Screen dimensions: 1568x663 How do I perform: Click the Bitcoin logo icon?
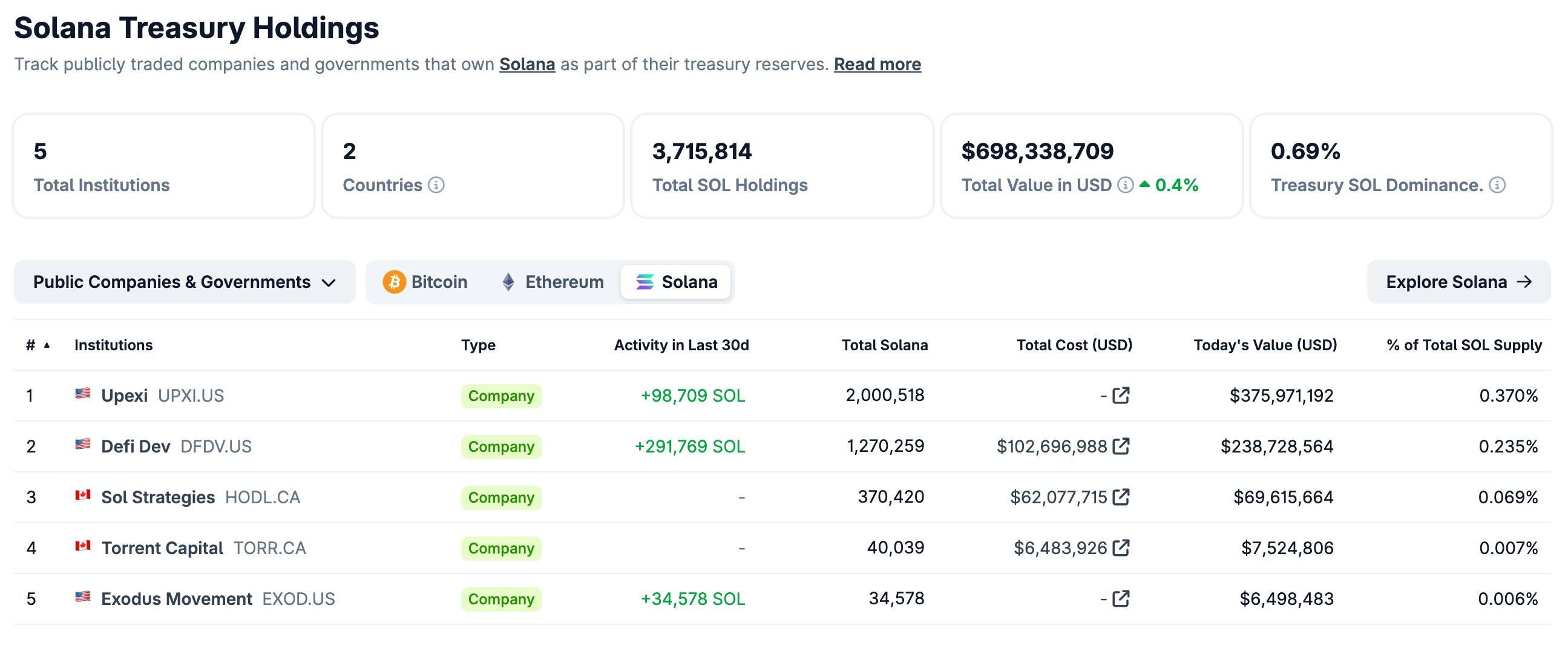tap(394, 282)
